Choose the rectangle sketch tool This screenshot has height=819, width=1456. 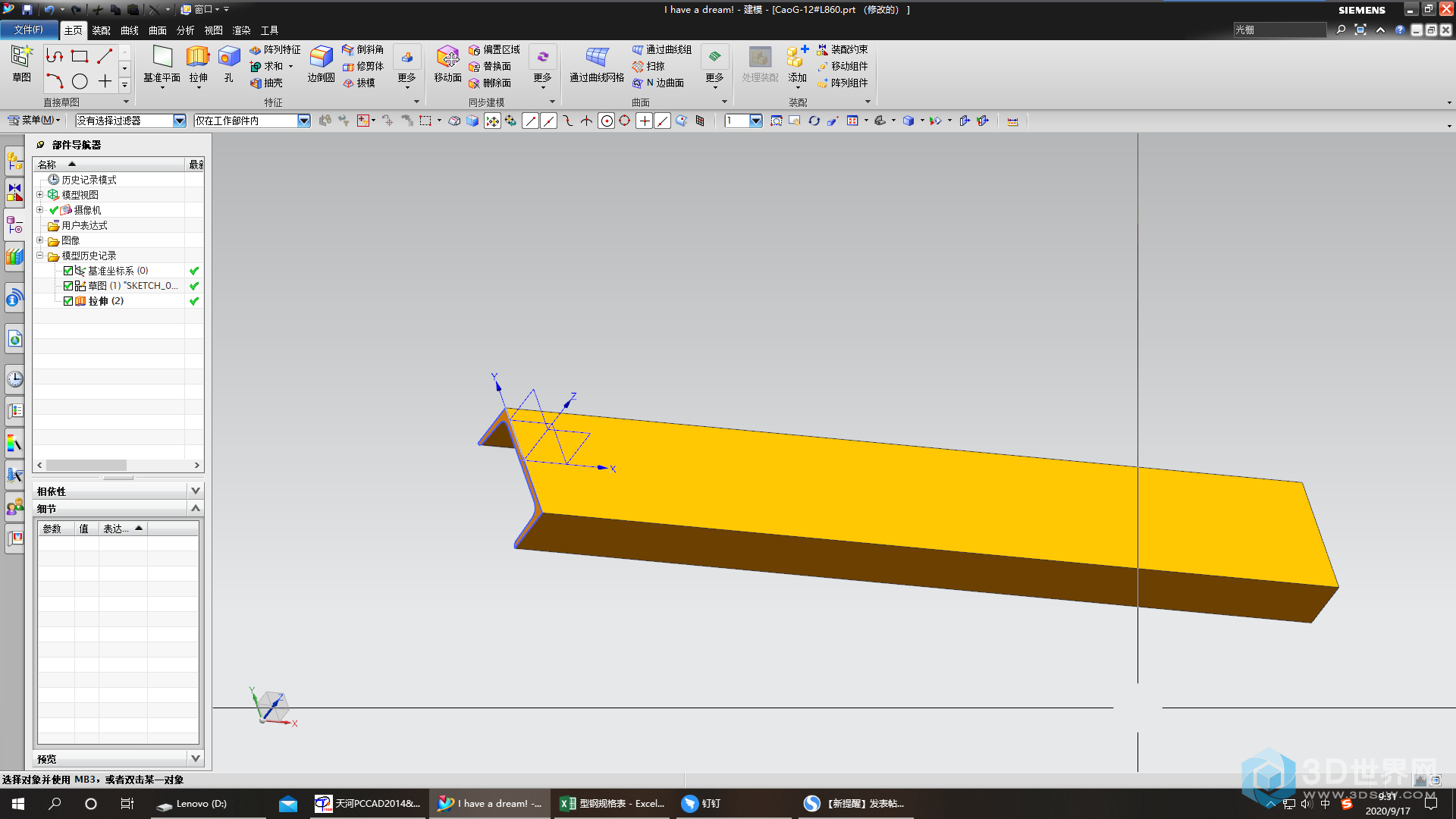point(80,56)
